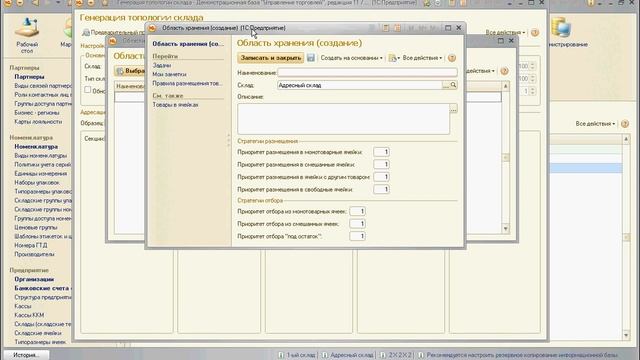
Task: Open the Создать на основании dropdown
Action: (351, 58)
